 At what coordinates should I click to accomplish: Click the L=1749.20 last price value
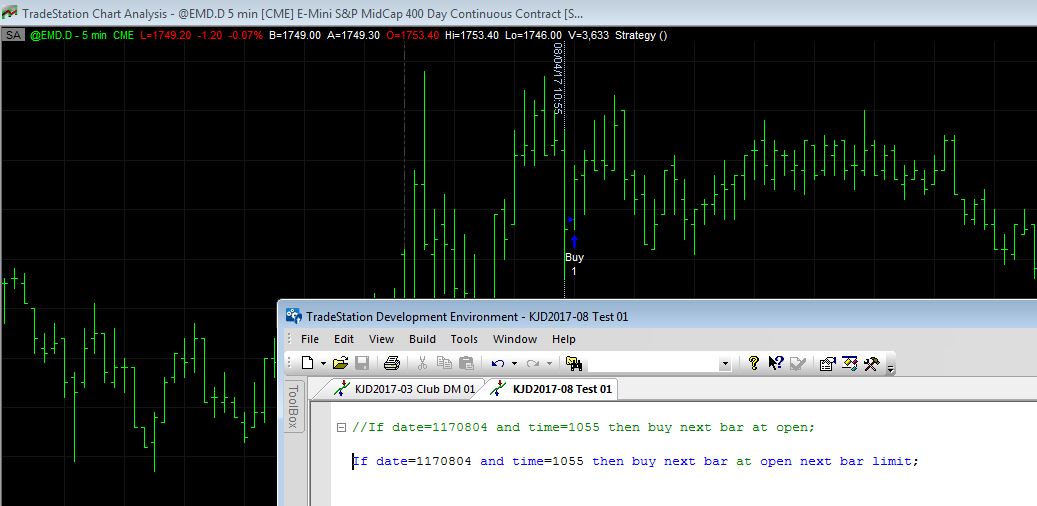pyautogui.click(x=165, y=35)
